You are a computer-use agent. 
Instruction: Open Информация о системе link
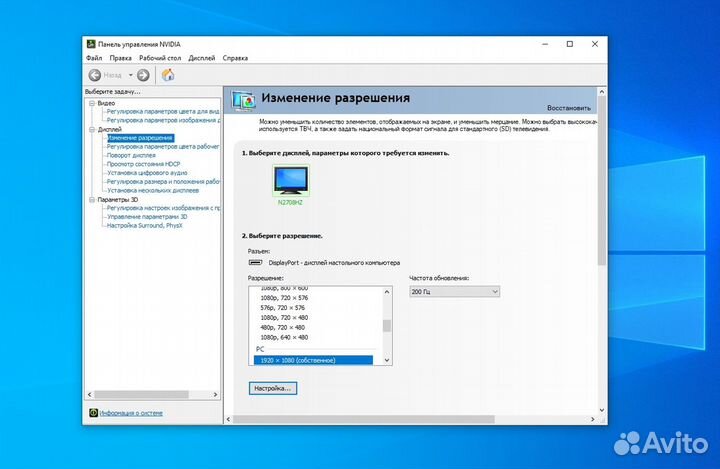point(131,413)
